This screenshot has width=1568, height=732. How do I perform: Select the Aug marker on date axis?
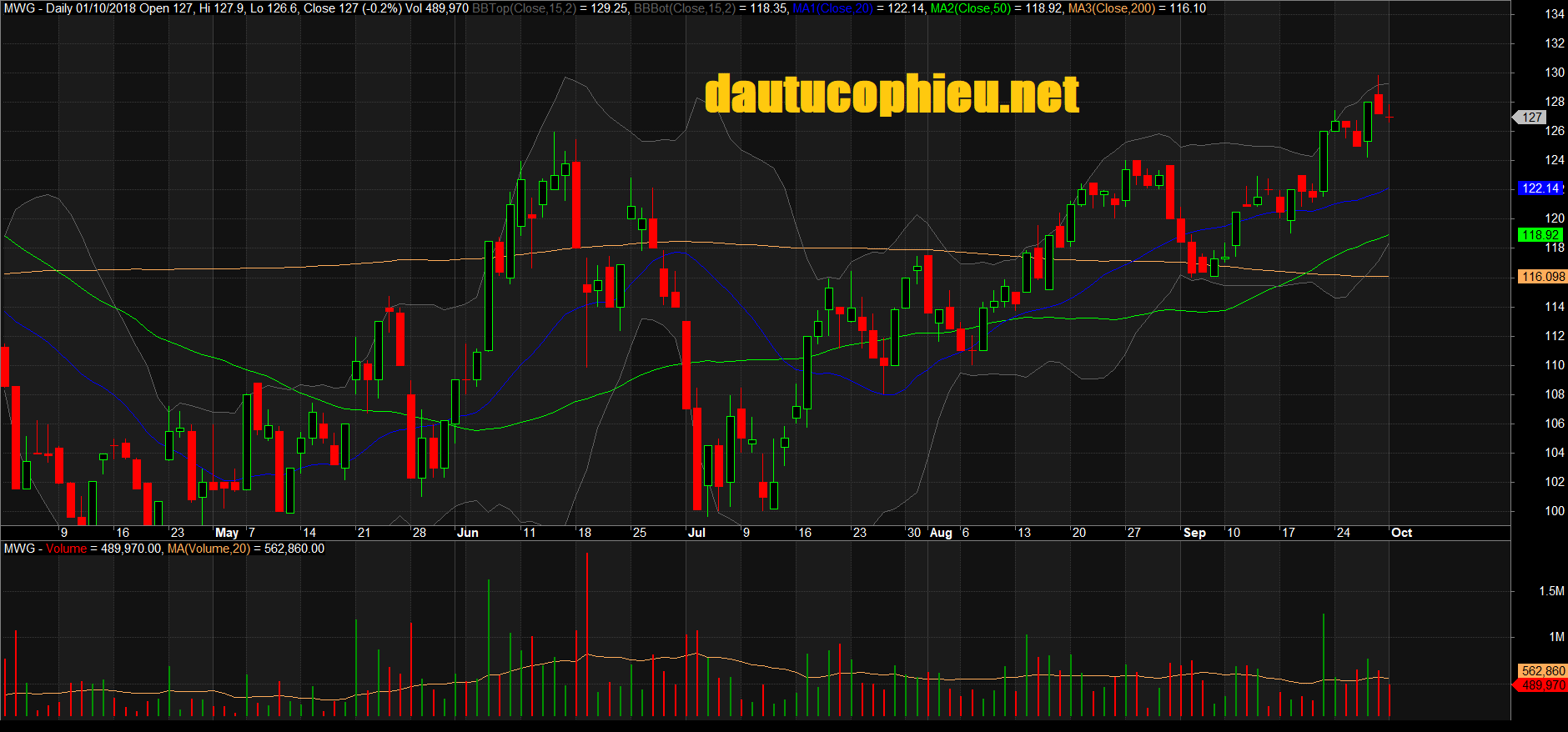[941, 533]
